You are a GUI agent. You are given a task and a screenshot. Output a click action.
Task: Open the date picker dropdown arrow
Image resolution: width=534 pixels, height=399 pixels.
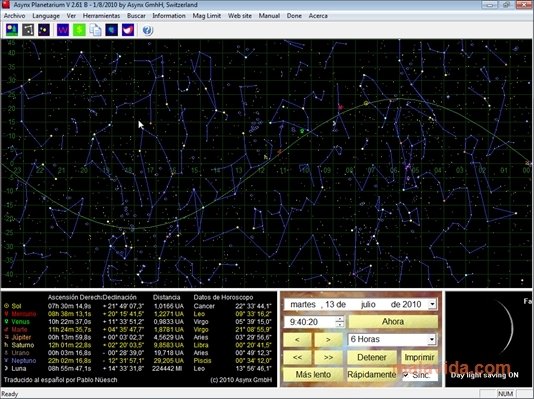[x=433, y=304]
